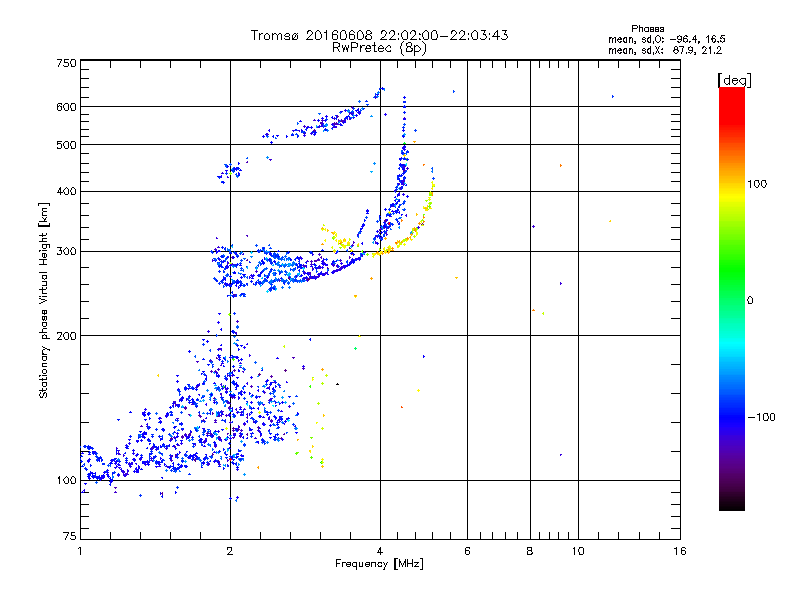Click the plot title 'Tromsø 20160608 22:02:00-22:03:43'
Screen dimensions: 800x600
pos(379,35)
